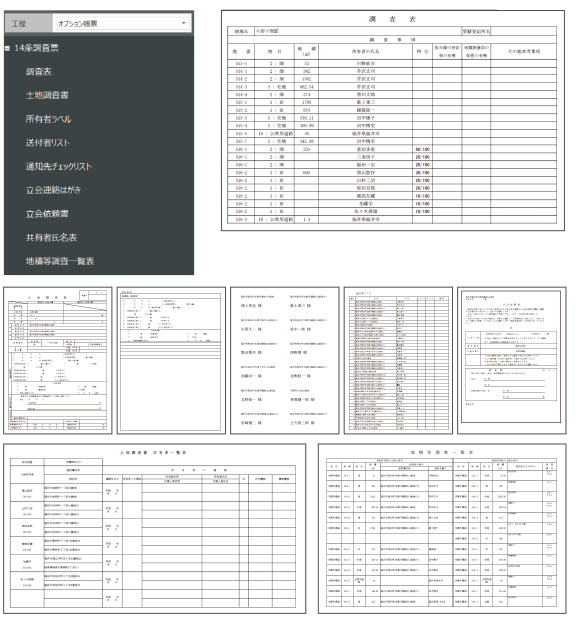This screenshot has width=580, height=627.
Task: Select 土地調査書 in the sidebar list
Action: [x=47, y=95]
